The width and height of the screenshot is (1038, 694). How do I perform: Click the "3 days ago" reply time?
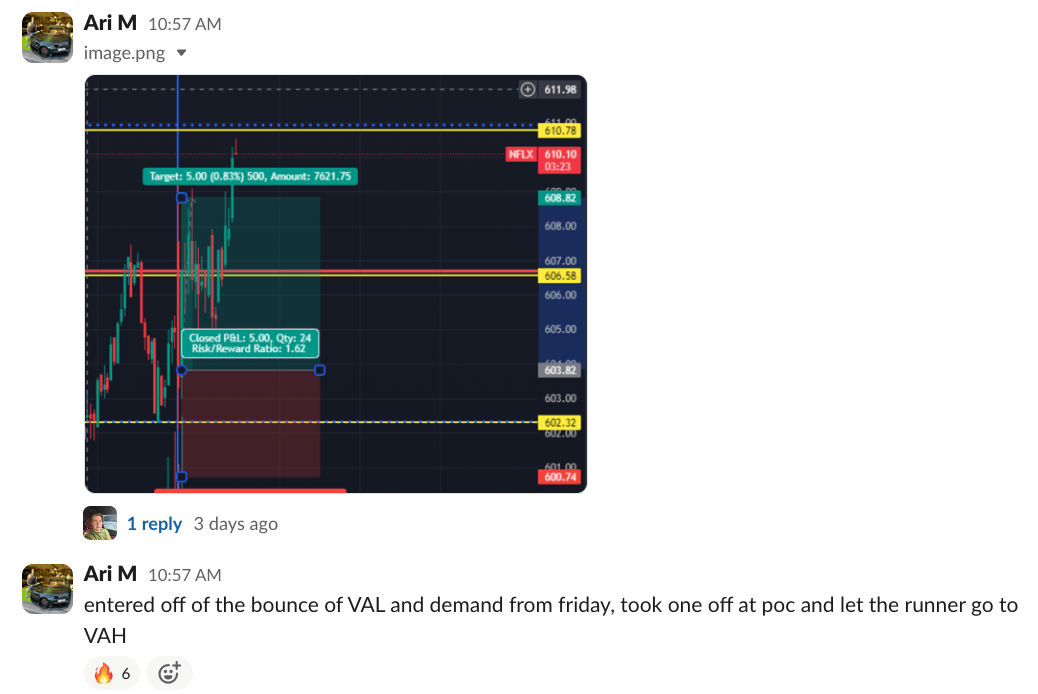(236, 523)
